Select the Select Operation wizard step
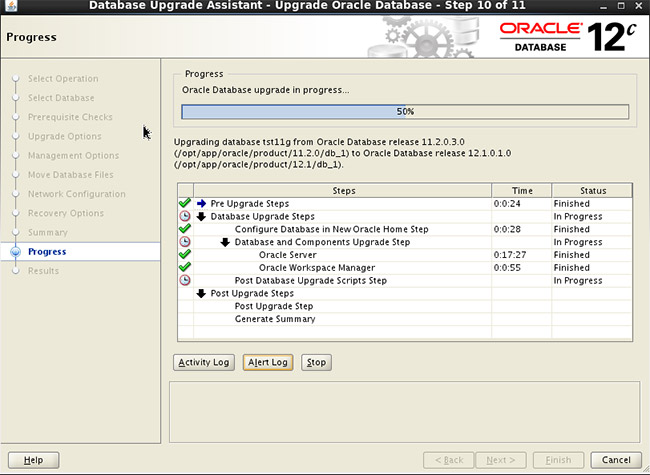650x475 pixels. point(63,79)
